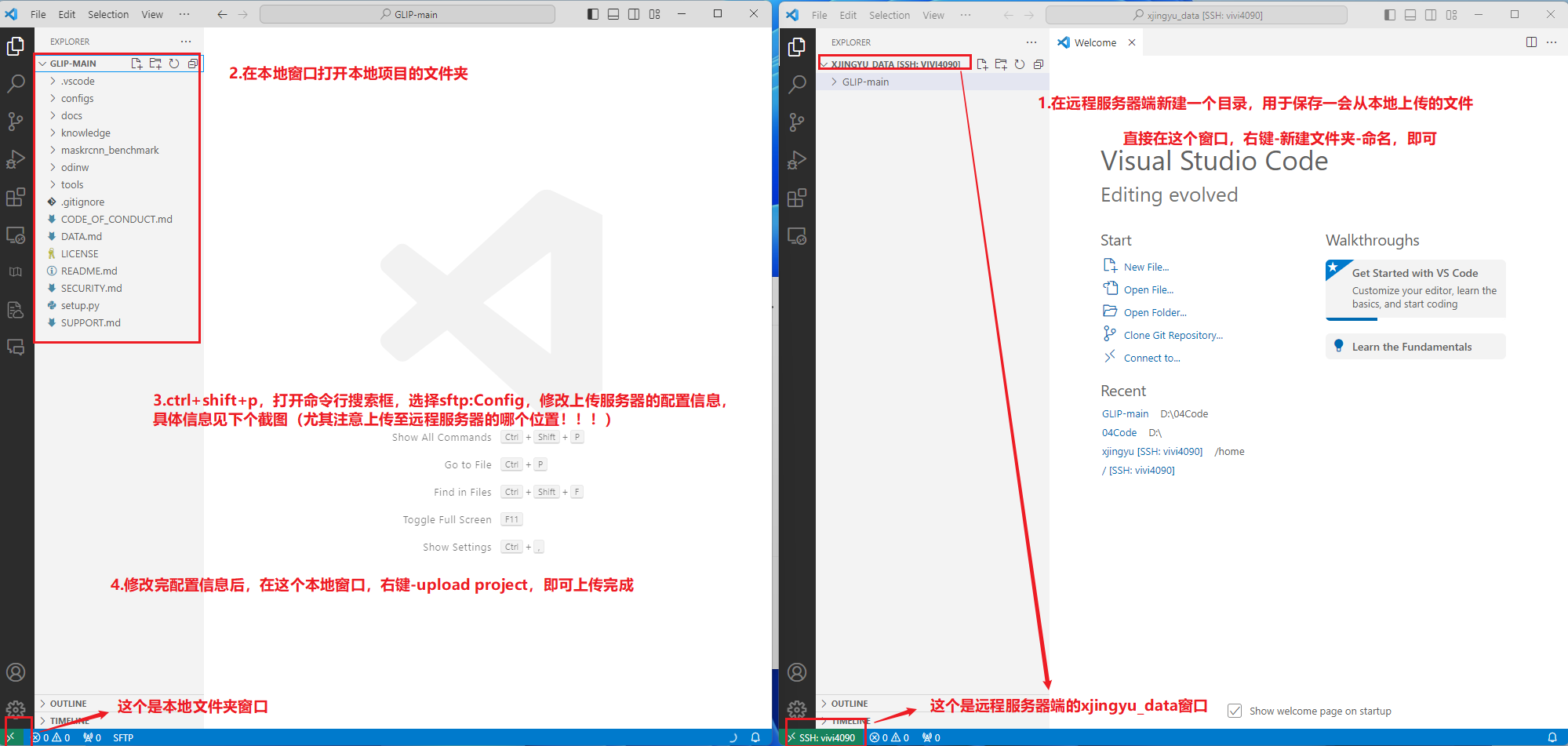Open notifications bell in right window status bar

pos(1552,737)
